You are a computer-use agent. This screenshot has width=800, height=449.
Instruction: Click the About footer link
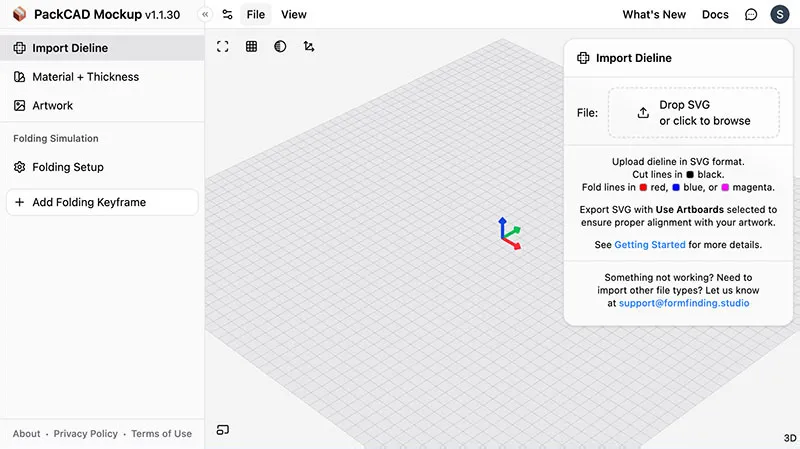[x=27, y=434]
